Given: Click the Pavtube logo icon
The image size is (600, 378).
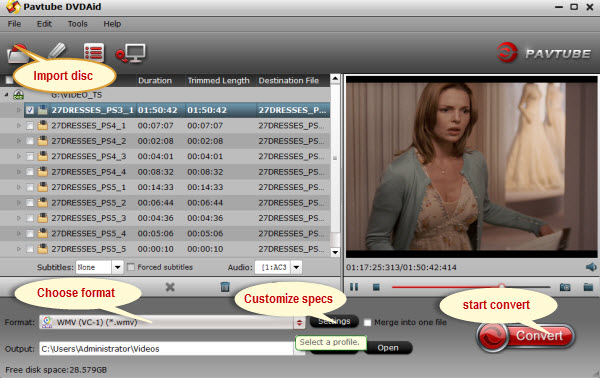Looking at the screenshot, I should tap(507, 52).
